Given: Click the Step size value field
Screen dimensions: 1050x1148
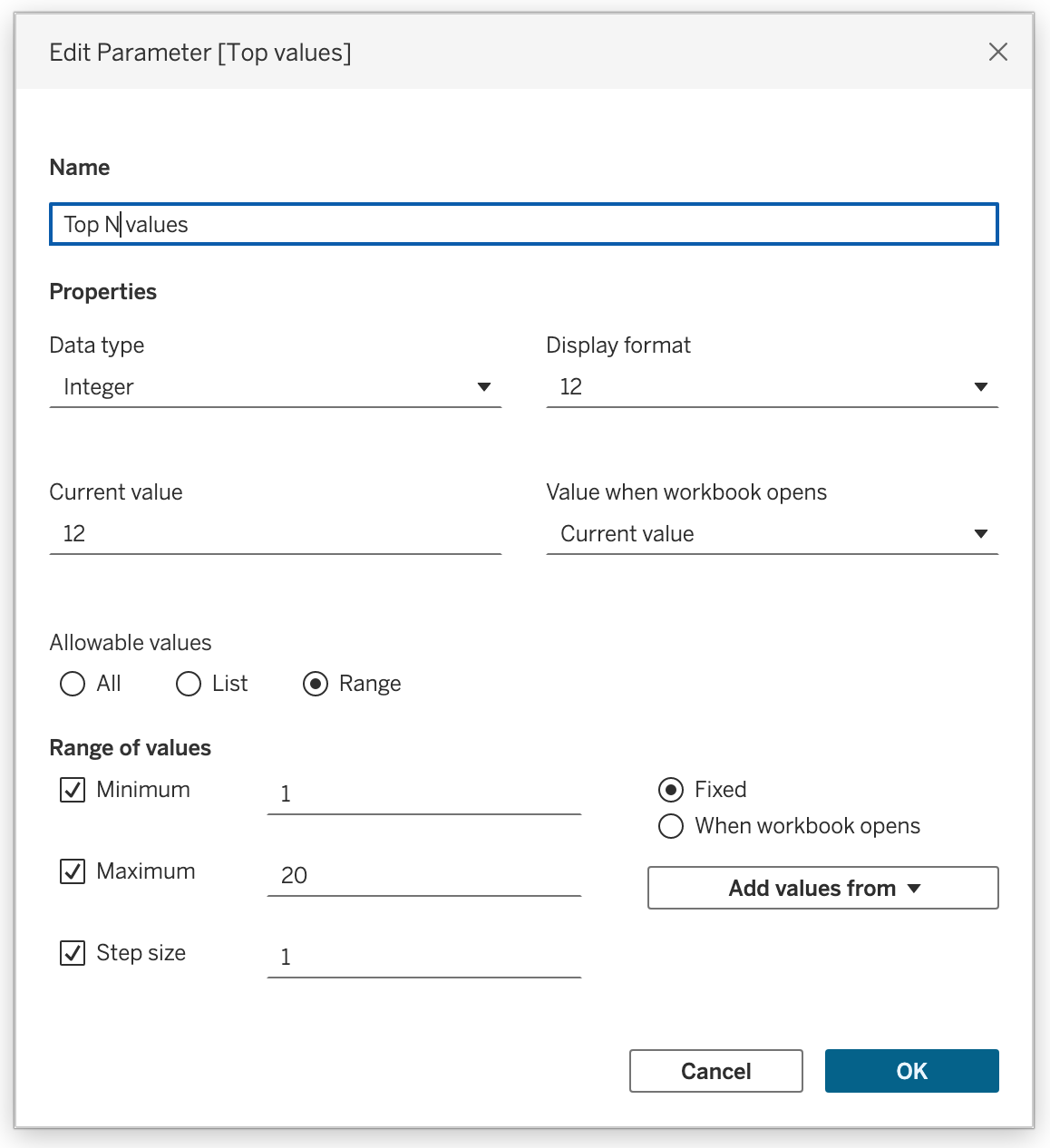Looking at the screenshot, I should [423, 958].
